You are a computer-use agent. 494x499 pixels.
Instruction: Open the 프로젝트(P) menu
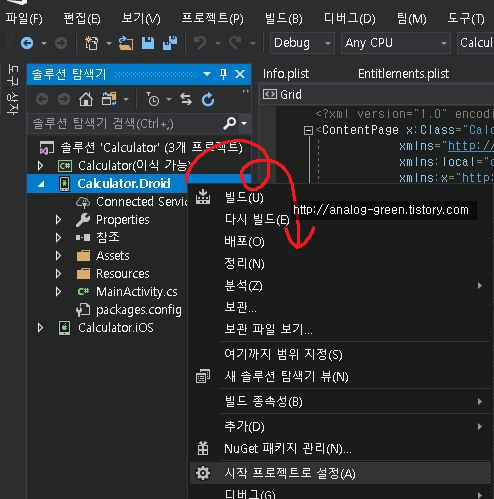pyautogui.click(x=213, y=19)
